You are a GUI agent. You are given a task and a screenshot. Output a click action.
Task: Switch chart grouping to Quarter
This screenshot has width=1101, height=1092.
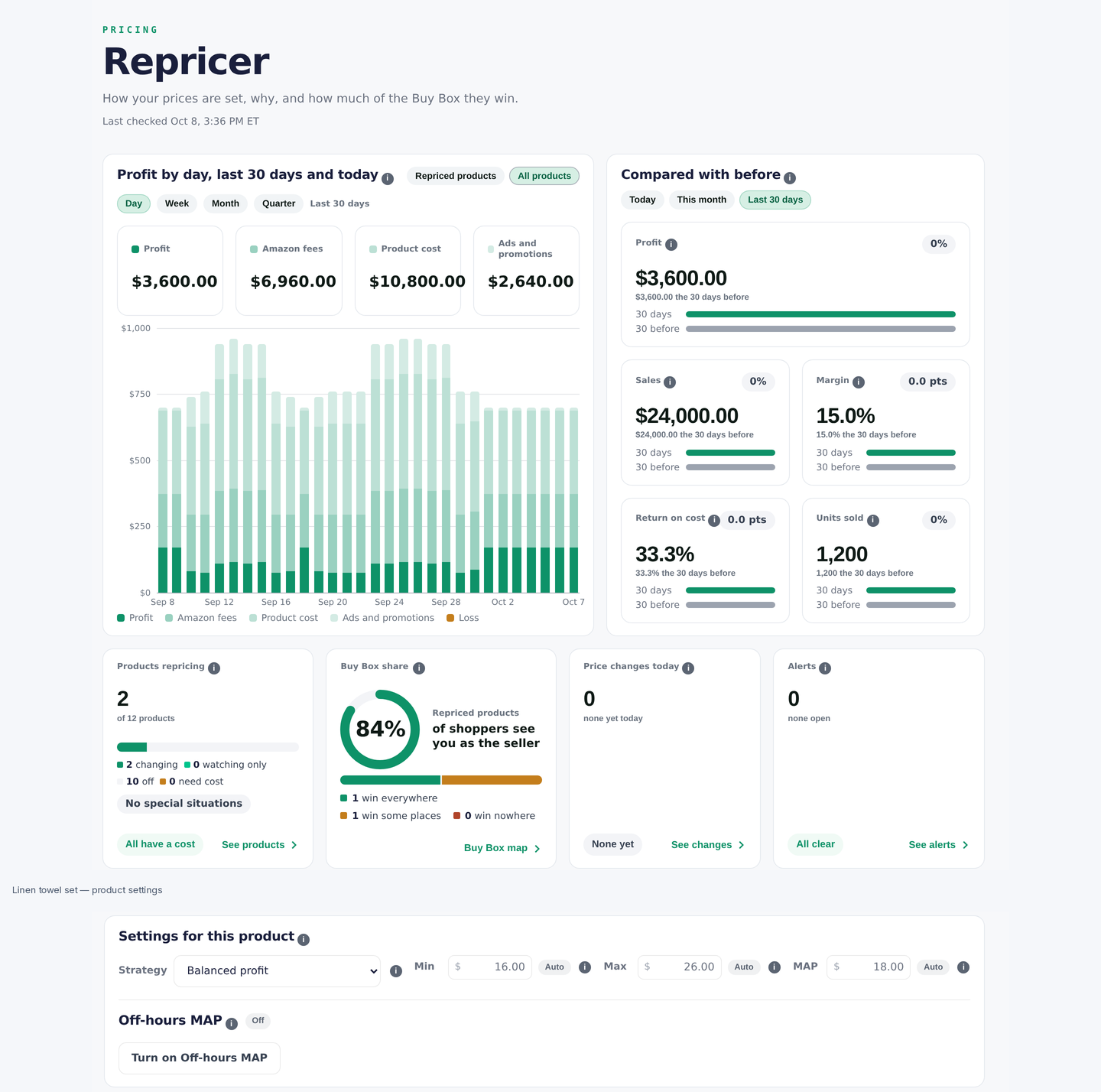pyautogui.click(x=278, y=203)
